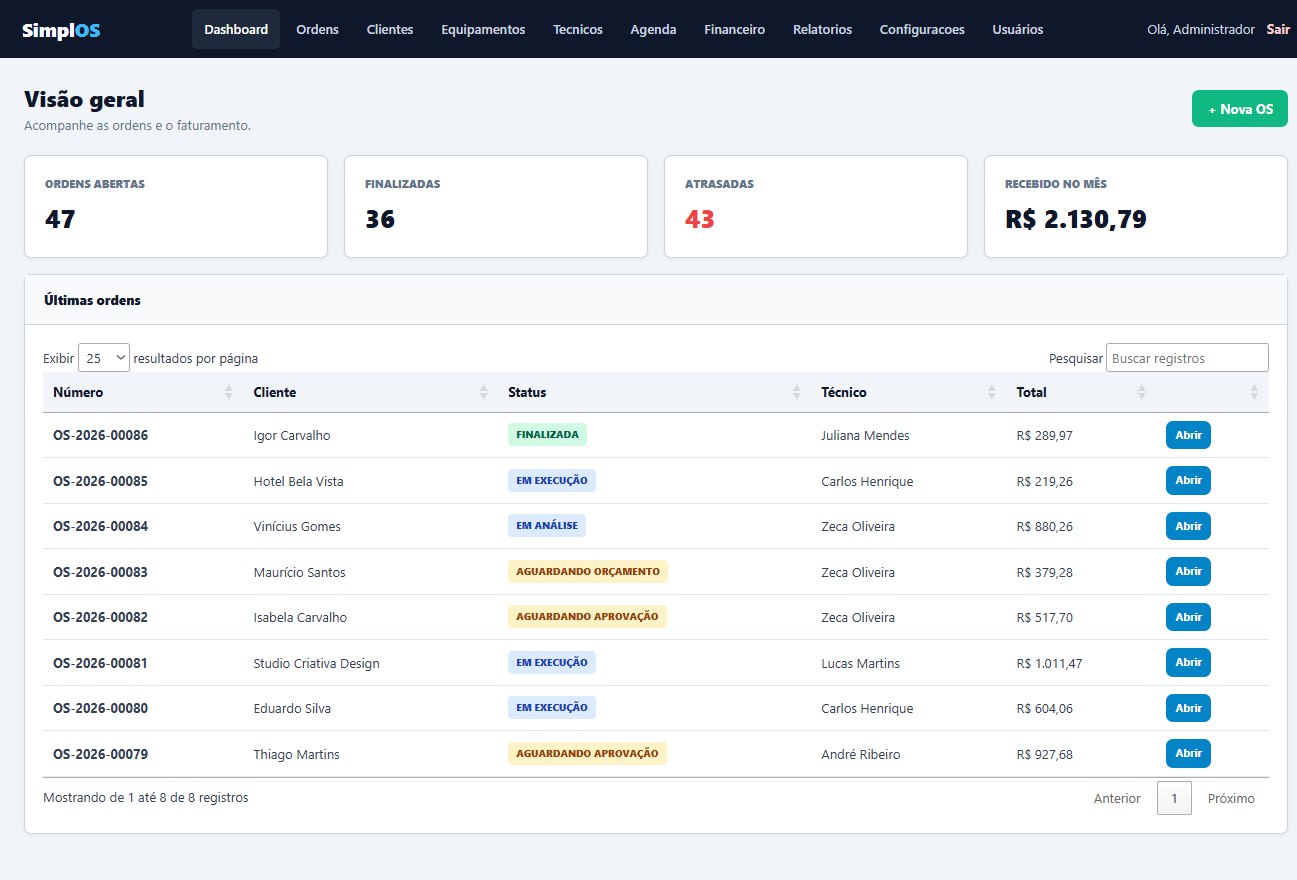This screenshot has width=1297, height=880.
Task: Click the Últimas ordens panel title
Action: [92, 300]
